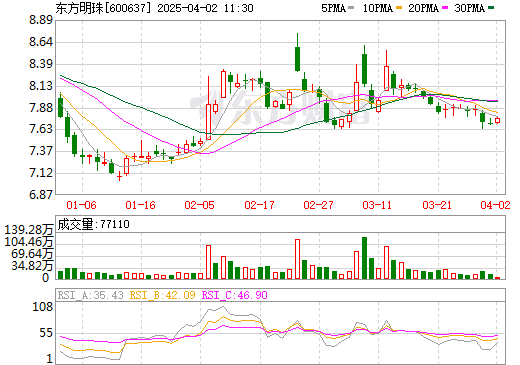Click the tall red volume bar near 02-27
The height and width of the screenshot is (365, 520).
pyautogui.click(x=297, y=259)
